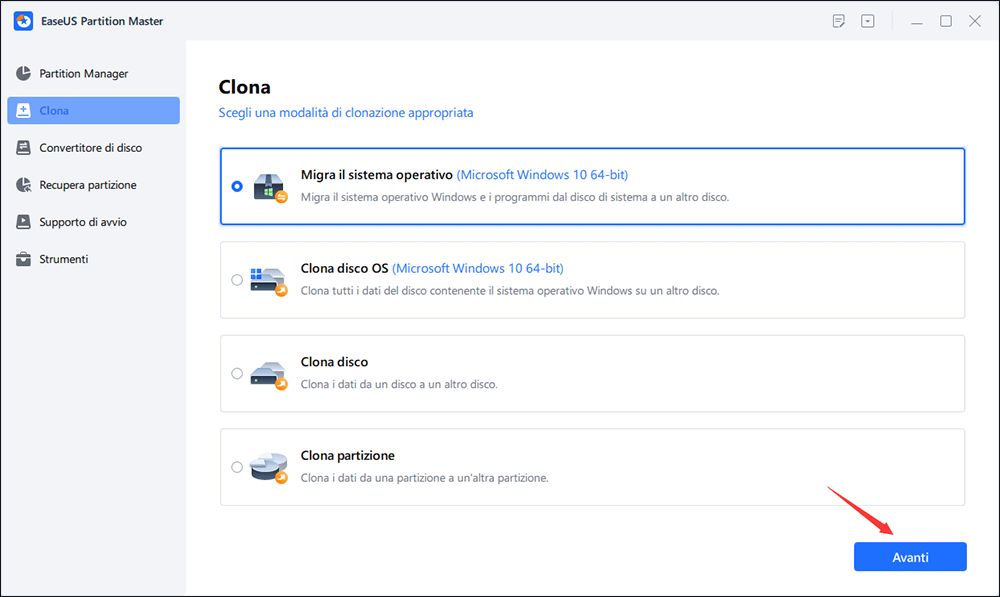Screen dimensions: 1000x597
Task: Select the Migra il sistema operativo radio button
Action: 237,186
